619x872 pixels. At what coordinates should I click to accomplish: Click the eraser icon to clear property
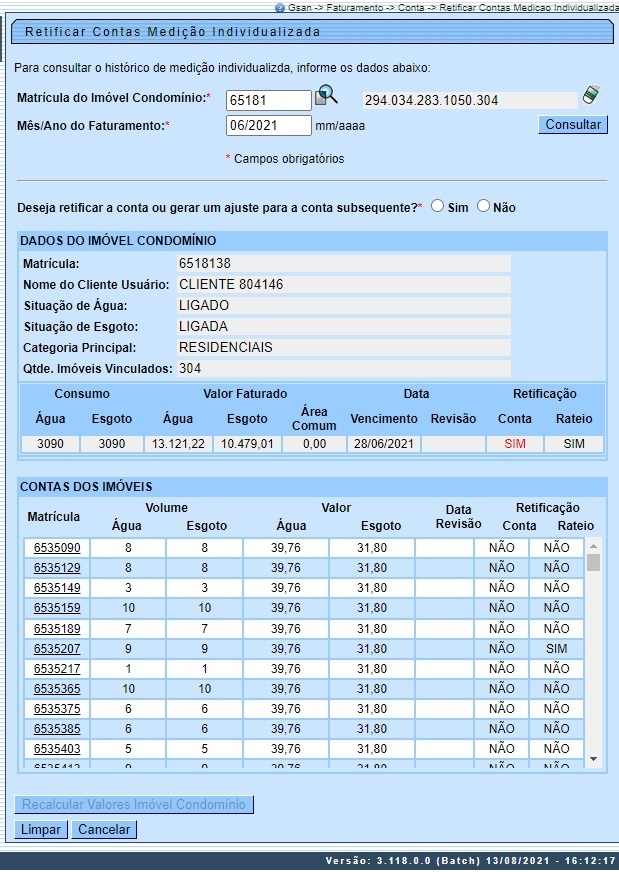592,96
